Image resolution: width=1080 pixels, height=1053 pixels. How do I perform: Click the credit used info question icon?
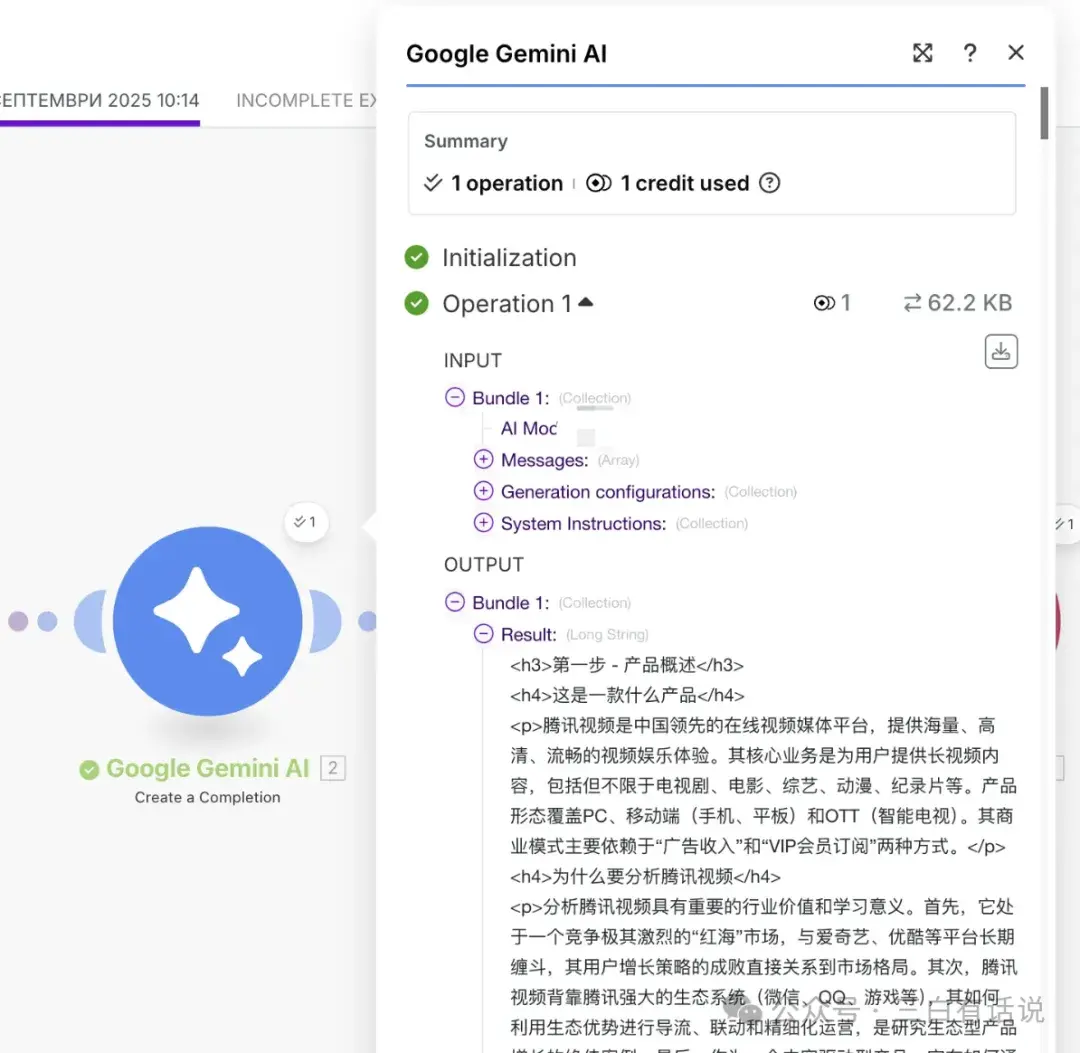769,183
